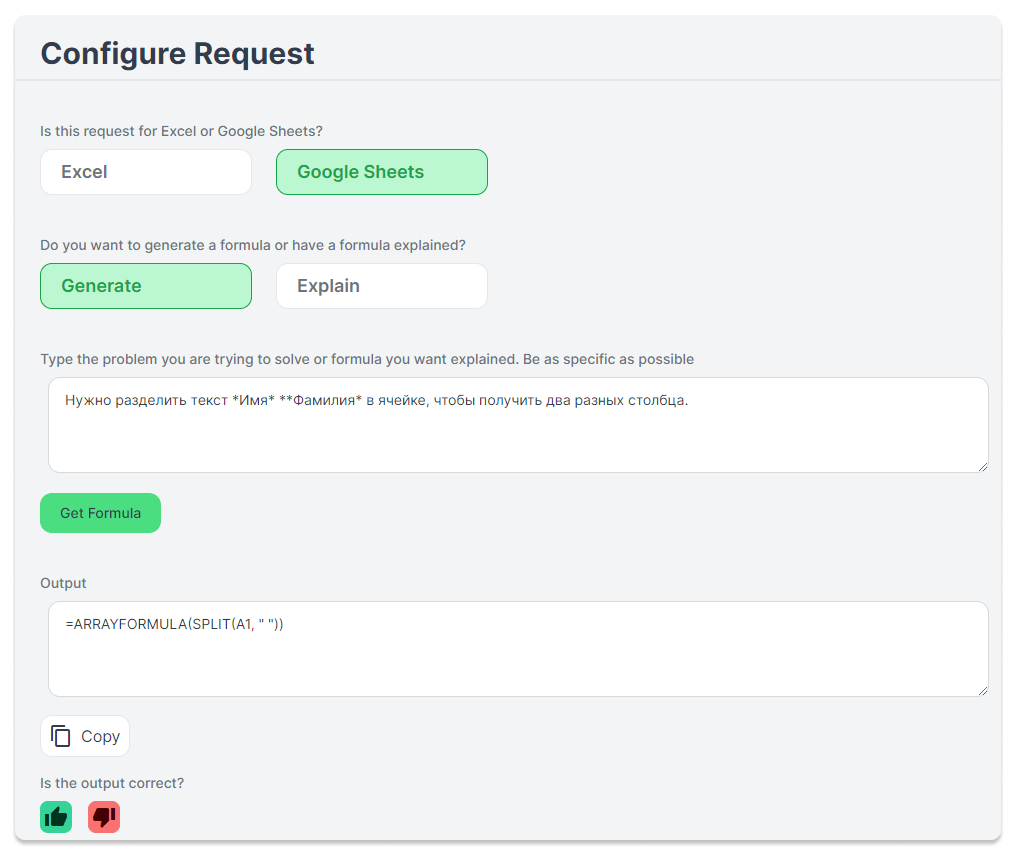Image resolution: width=1016 pixels, height=855 pixels.
Task: Focus the problem description text box
Action: [518, 440]
